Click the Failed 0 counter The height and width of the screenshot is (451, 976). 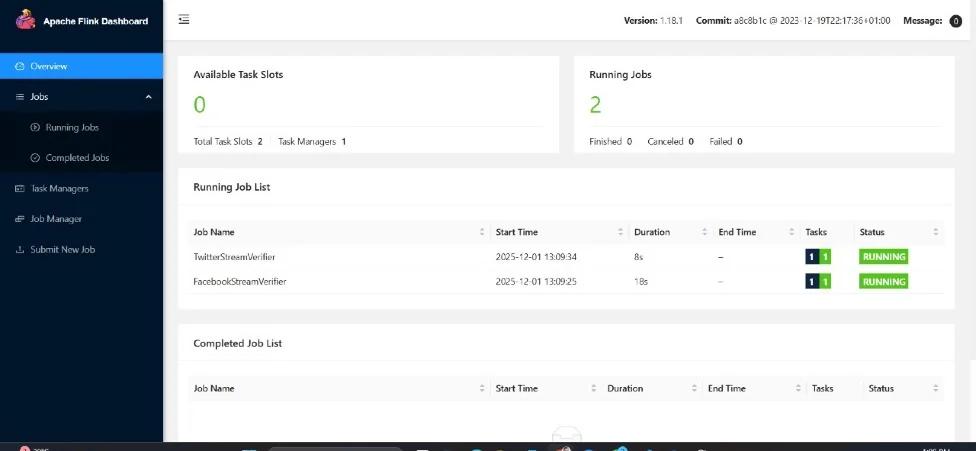pyautogui.click(x=726, y=141)
